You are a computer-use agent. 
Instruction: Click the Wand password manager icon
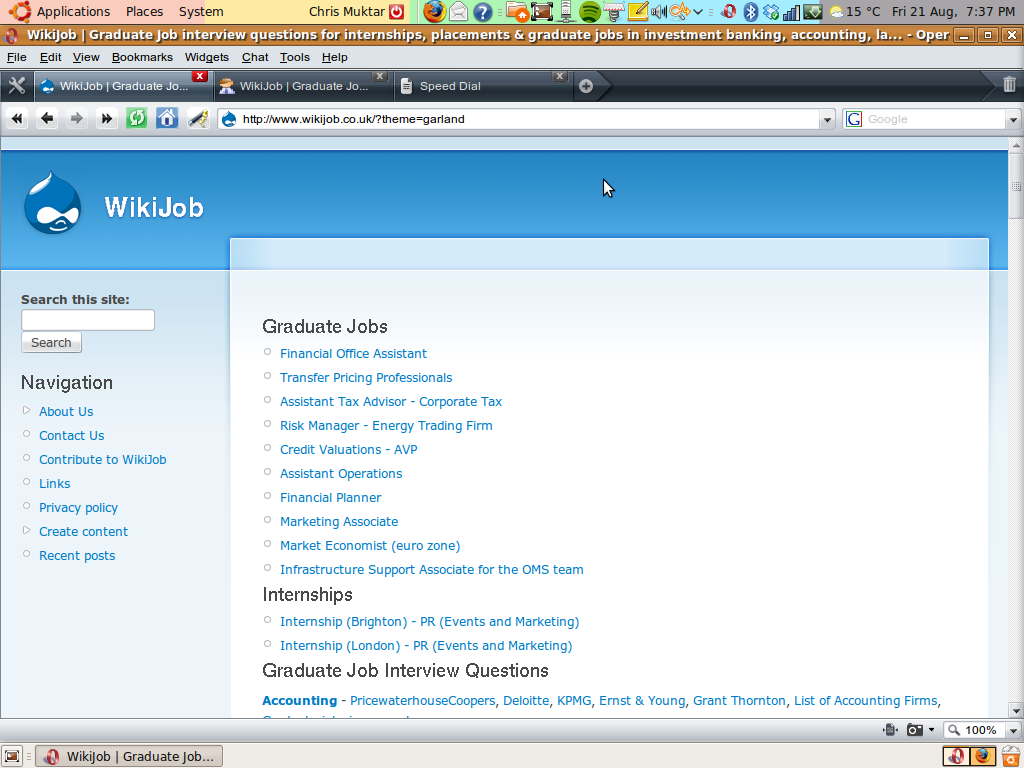197,119
